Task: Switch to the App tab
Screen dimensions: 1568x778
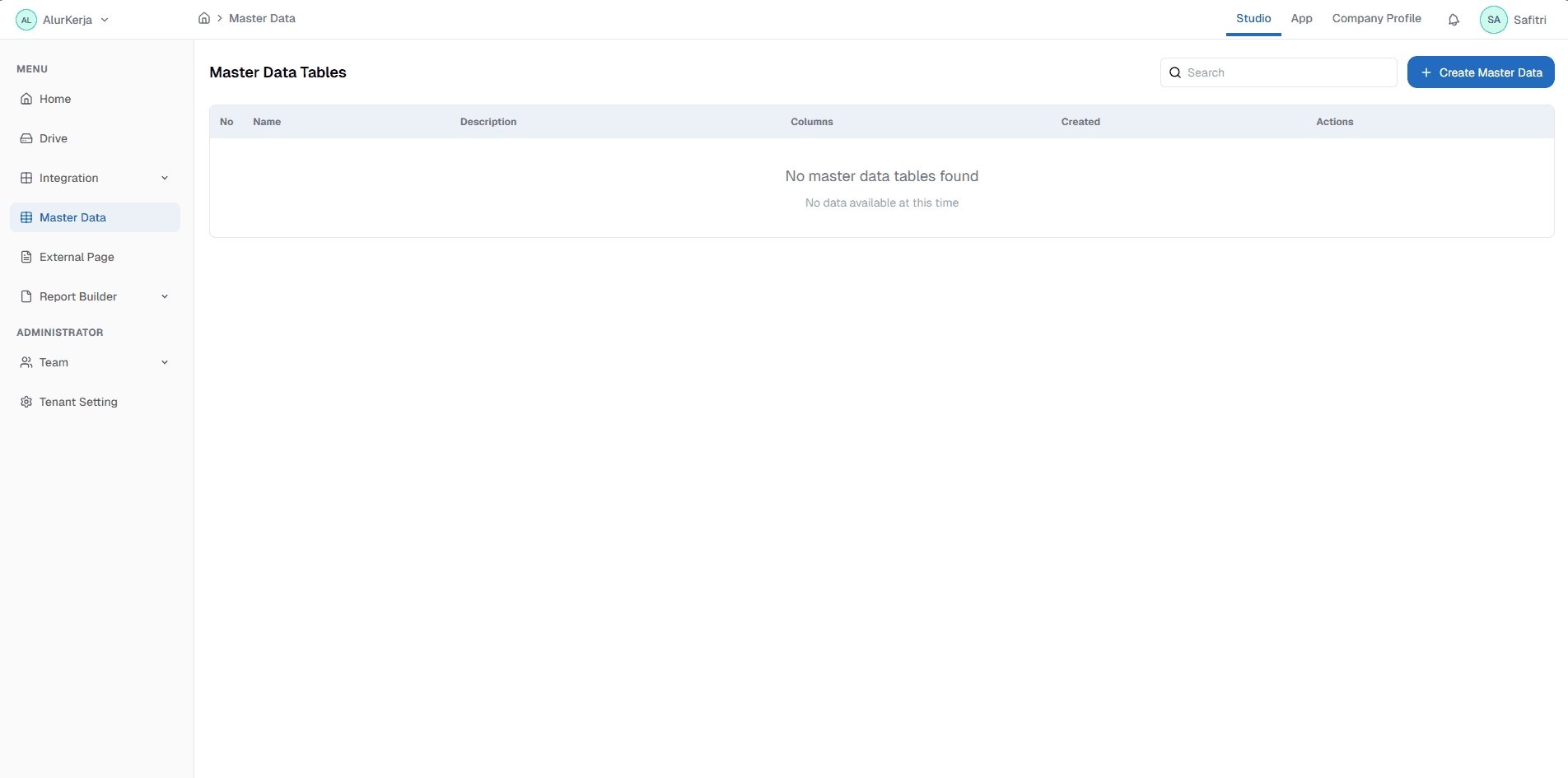Action: [1301, 18]
